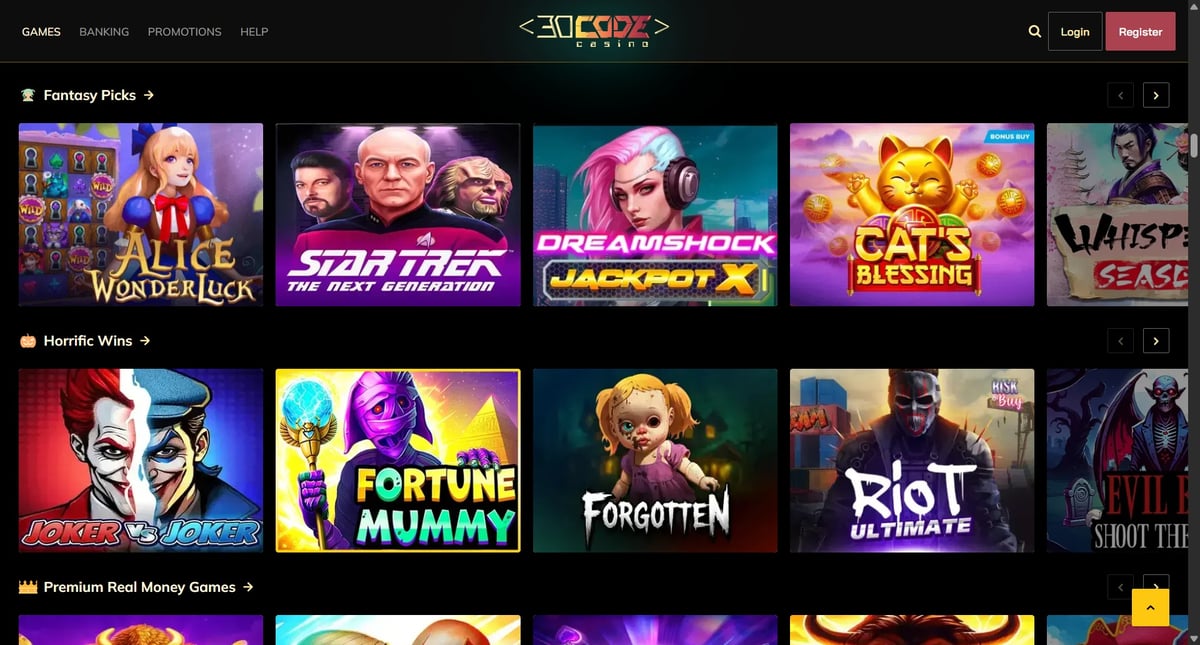This screenshot has height=645, width=1200.
Task: Open the Fantasy Picks section link
Action: [x=99, y=95]
